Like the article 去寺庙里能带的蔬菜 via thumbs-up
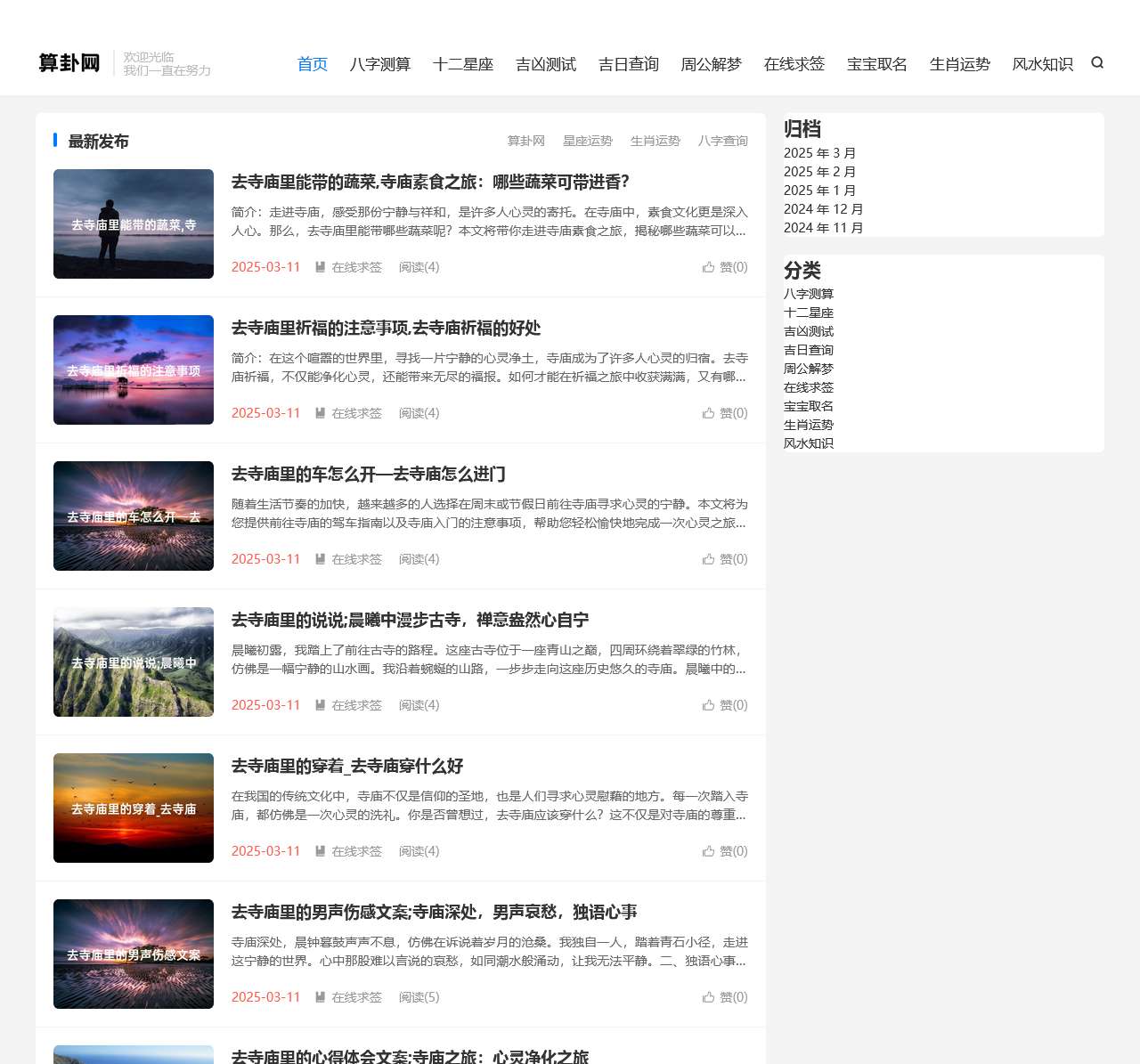Image resolution: width=1140 pixels, height=1064 pixels. (x=709, y=266)
